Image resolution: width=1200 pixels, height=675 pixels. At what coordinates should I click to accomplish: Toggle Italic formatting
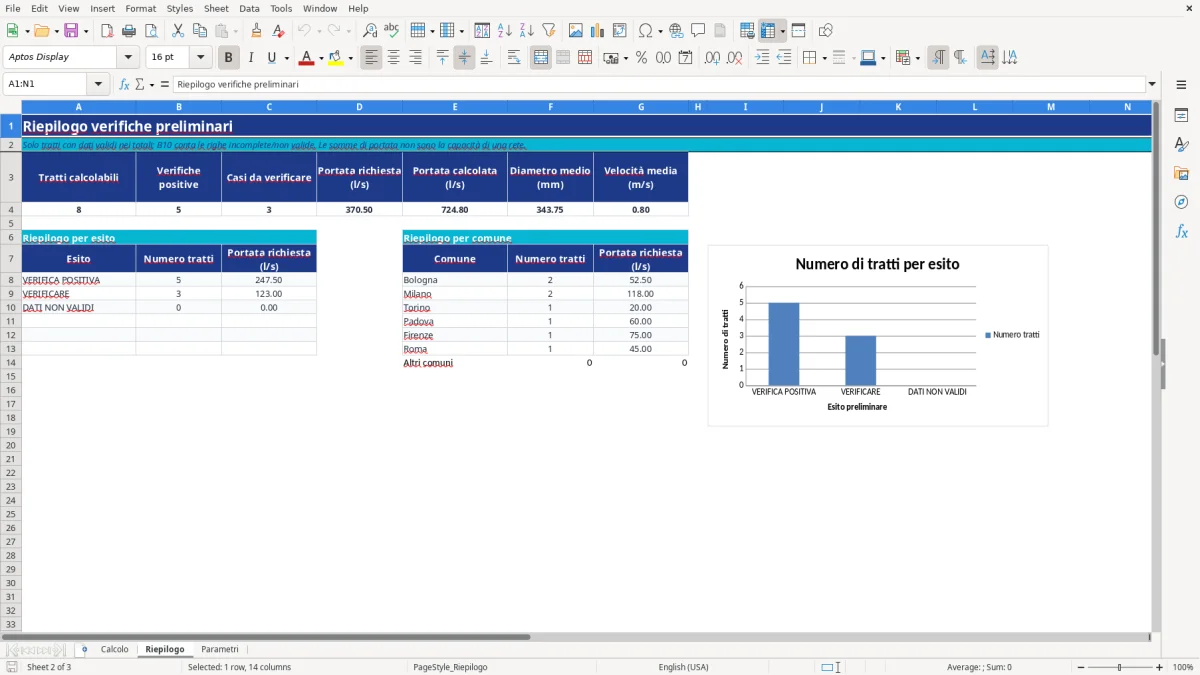pos(251,58)
